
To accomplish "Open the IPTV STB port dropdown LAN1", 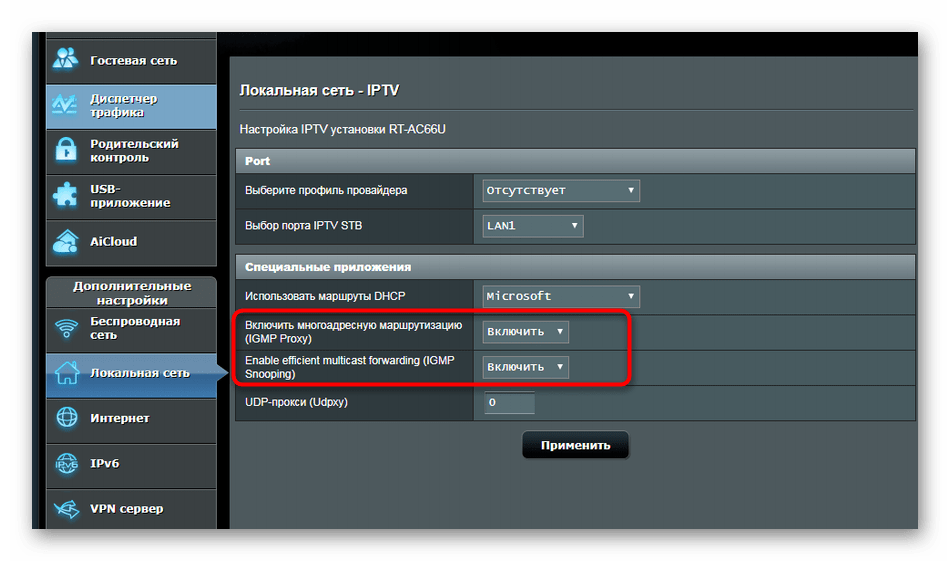I will [x=533, y=226].
